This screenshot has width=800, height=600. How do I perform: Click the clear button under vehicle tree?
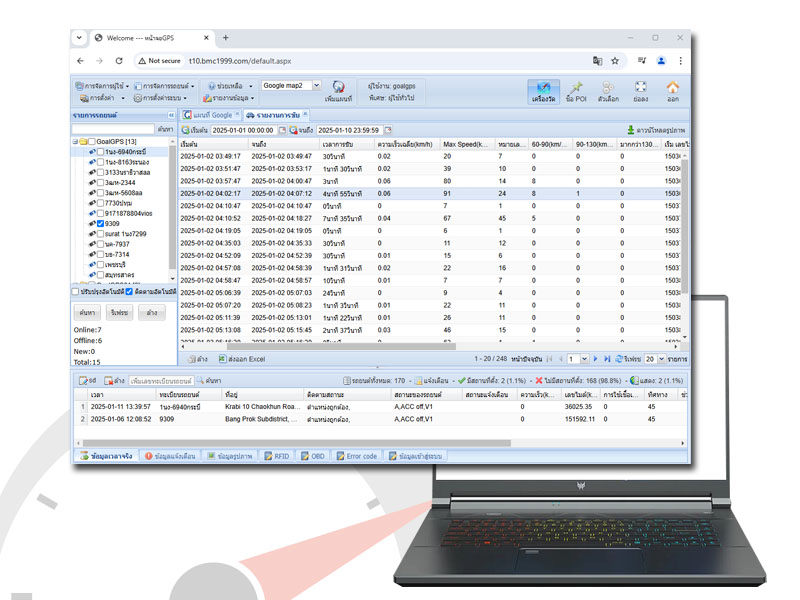[x=152, y=312]
